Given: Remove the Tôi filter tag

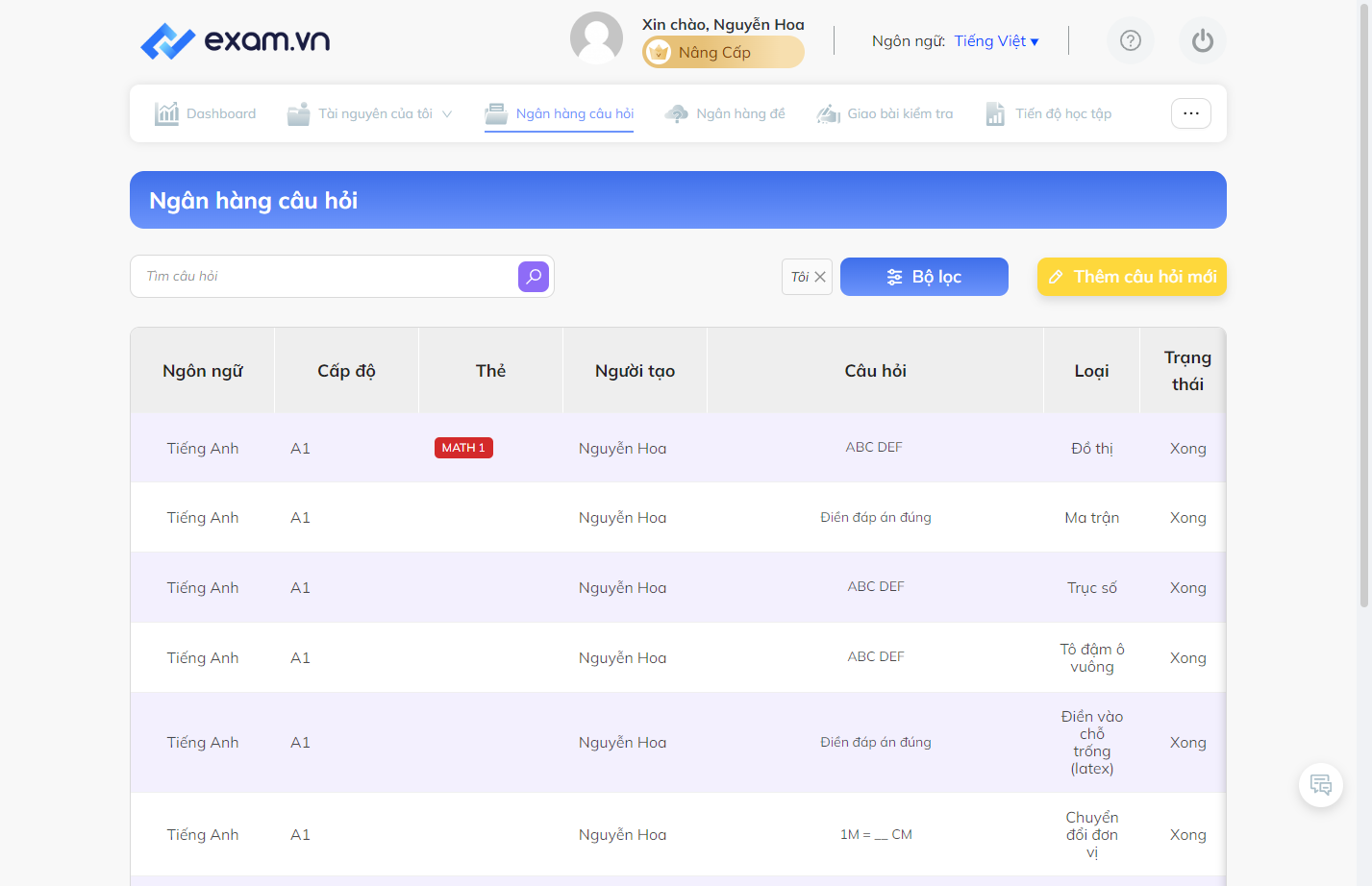Looking at the screenshot, I should coord(820,277).
